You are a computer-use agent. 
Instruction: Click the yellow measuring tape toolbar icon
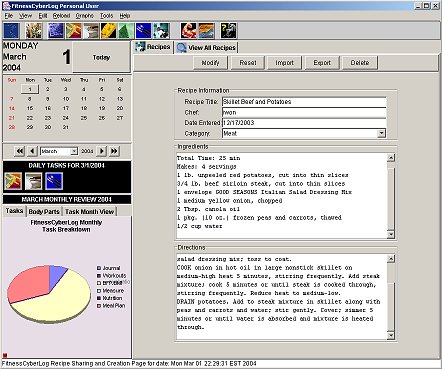coord(109,31)
